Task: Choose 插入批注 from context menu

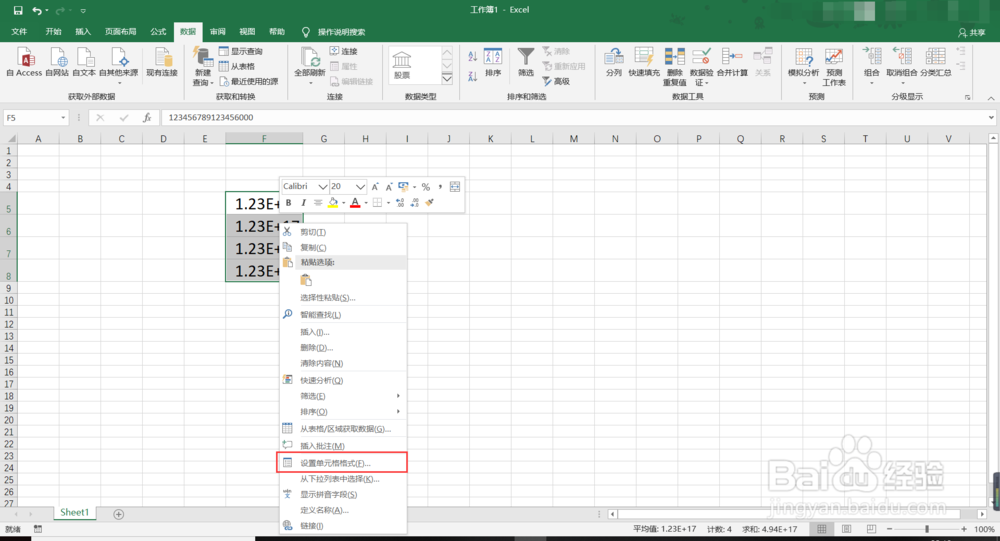Action: coord(342,445)
